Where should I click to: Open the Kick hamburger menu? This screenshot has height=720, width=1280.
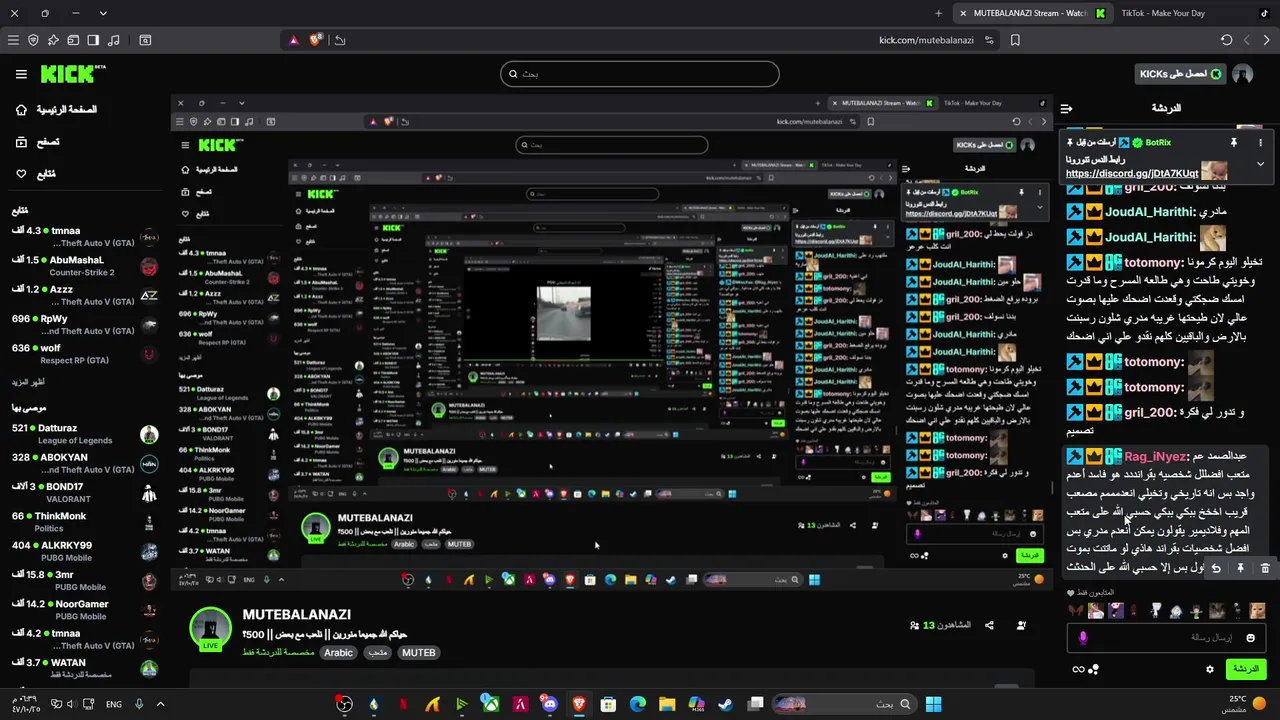point(21,74)
